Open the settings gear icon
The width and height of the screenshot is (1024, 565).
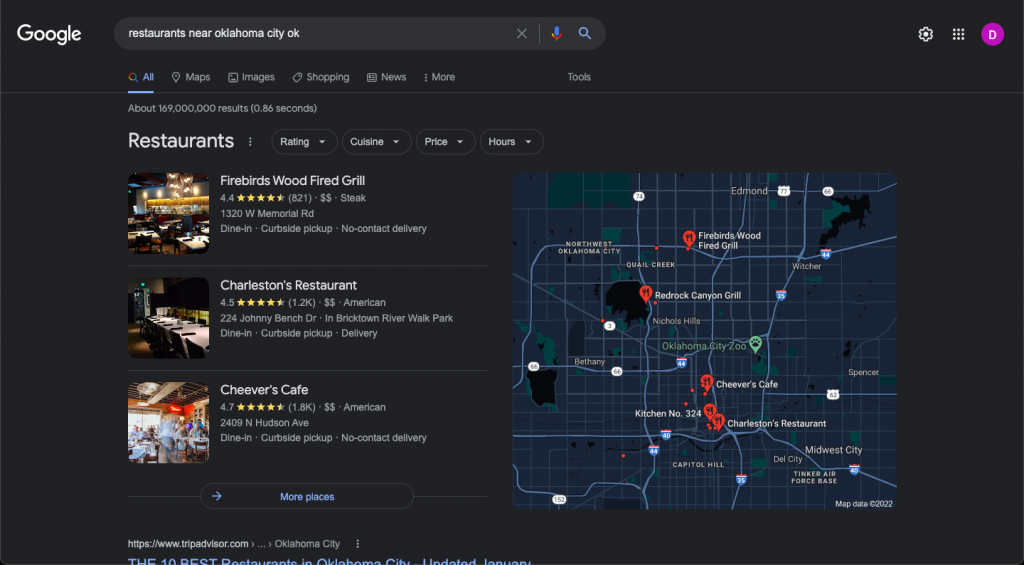tap(926, 34)
